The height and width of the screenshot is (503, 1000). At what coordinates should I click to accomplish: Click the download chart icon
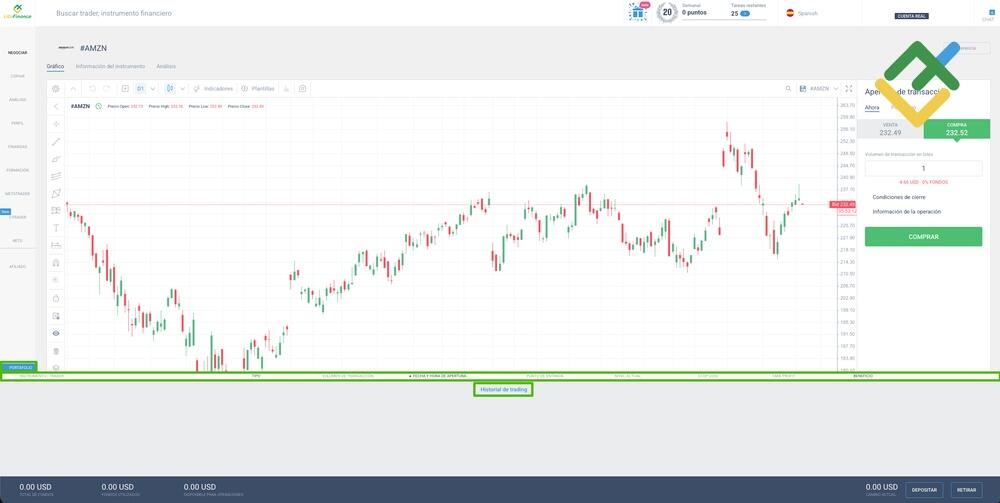coord(286,89)
